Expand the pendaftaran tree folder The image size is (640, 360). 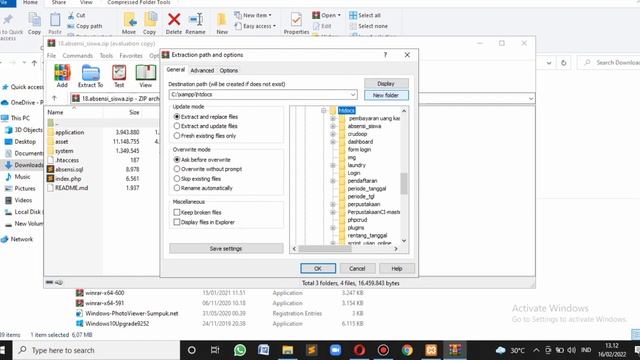click(x=333, y=181)
